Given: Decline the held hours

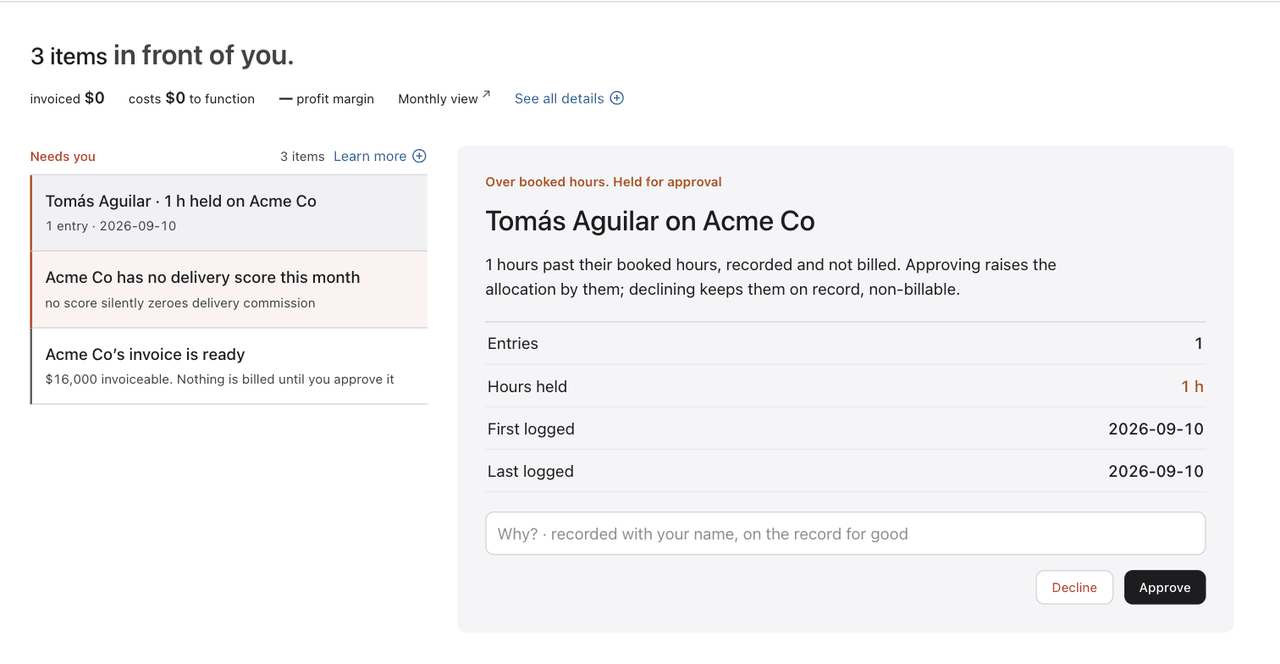Looking at the screenshot, I should click(1074, 587).
